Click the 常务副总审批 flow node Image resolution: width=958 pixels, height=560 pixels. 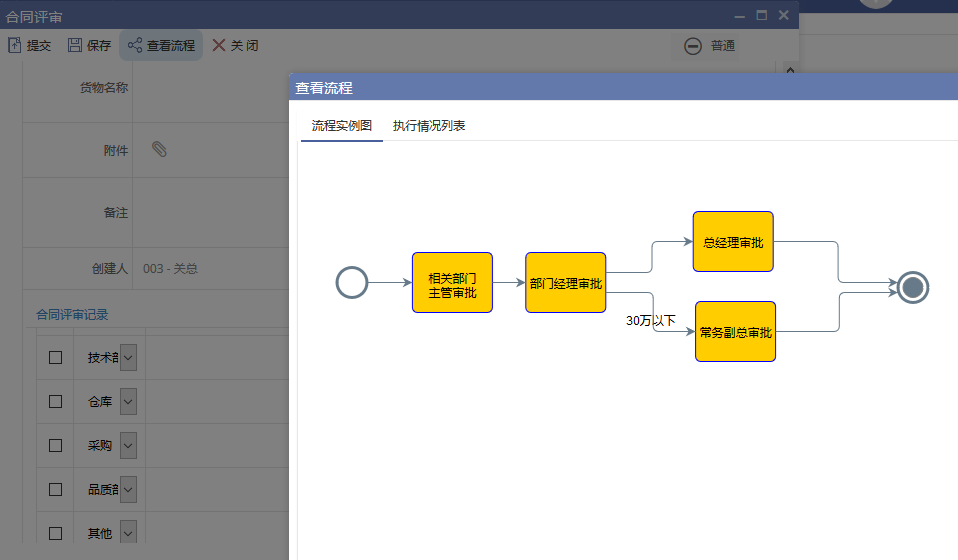point(735,332)
